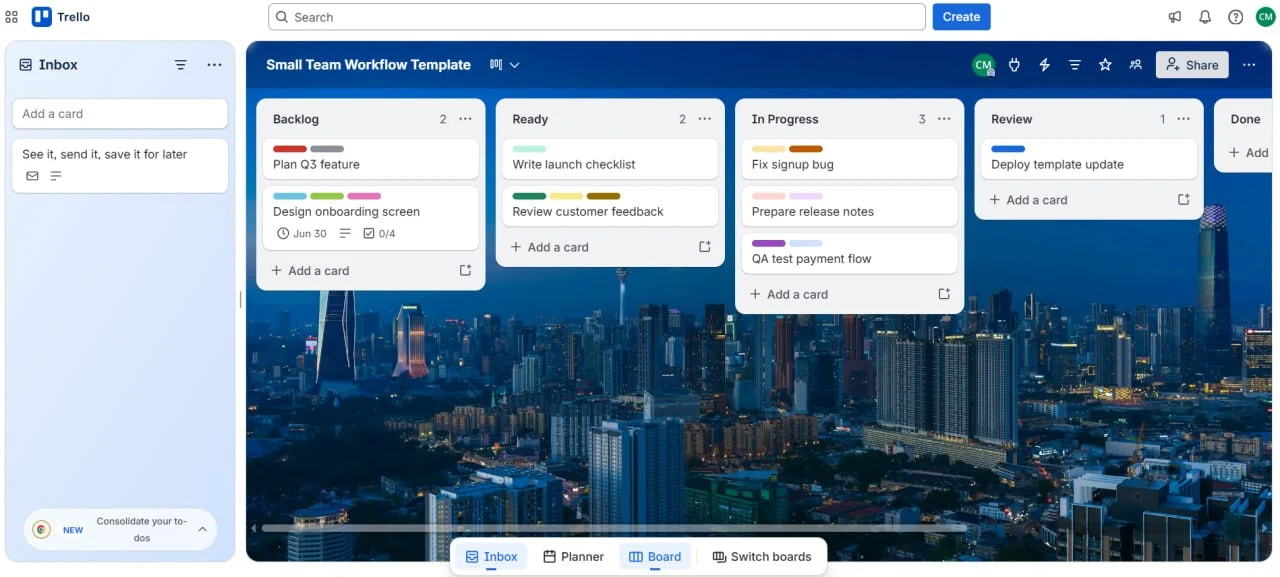Click the Review list title
Image resolution: width=1280 pixels, height=577 pixels.
(x=1012, y=119)
